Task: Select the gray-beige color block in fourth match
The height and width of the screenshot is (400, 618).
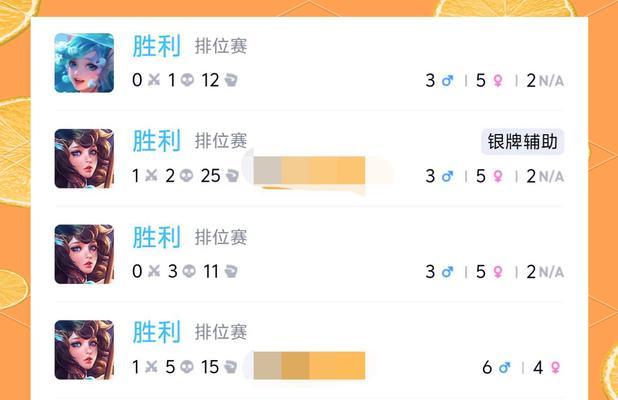Action: 268,365
